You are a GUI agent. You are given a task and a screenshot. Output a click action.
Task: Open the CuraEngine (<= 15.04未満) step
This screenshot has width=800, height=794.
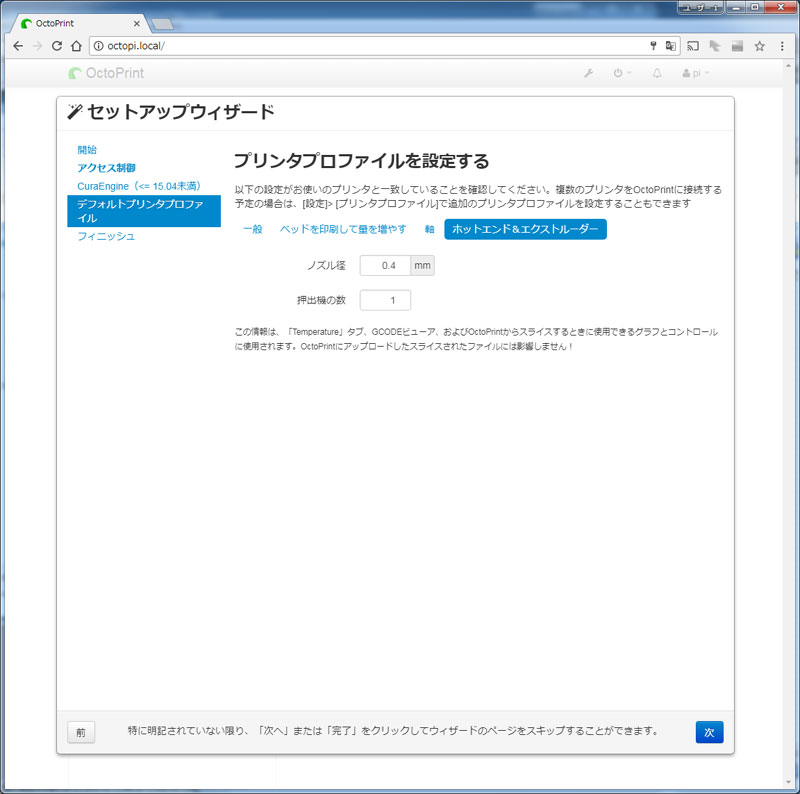tap(139, 186)
